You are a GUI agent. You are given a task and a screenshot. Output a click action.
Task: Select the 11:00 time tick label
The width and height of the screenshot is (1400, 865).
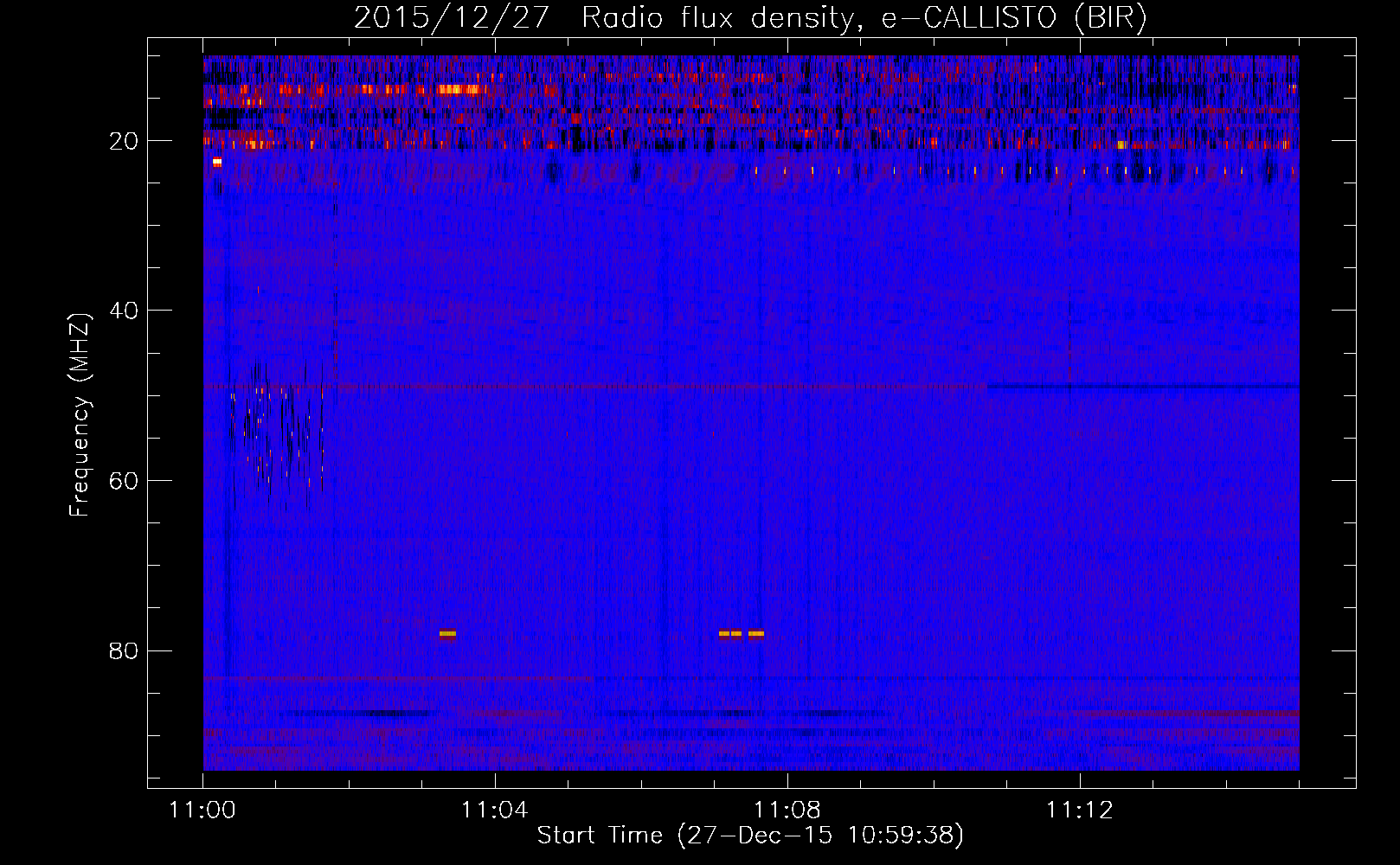click(x=202, y=810)
